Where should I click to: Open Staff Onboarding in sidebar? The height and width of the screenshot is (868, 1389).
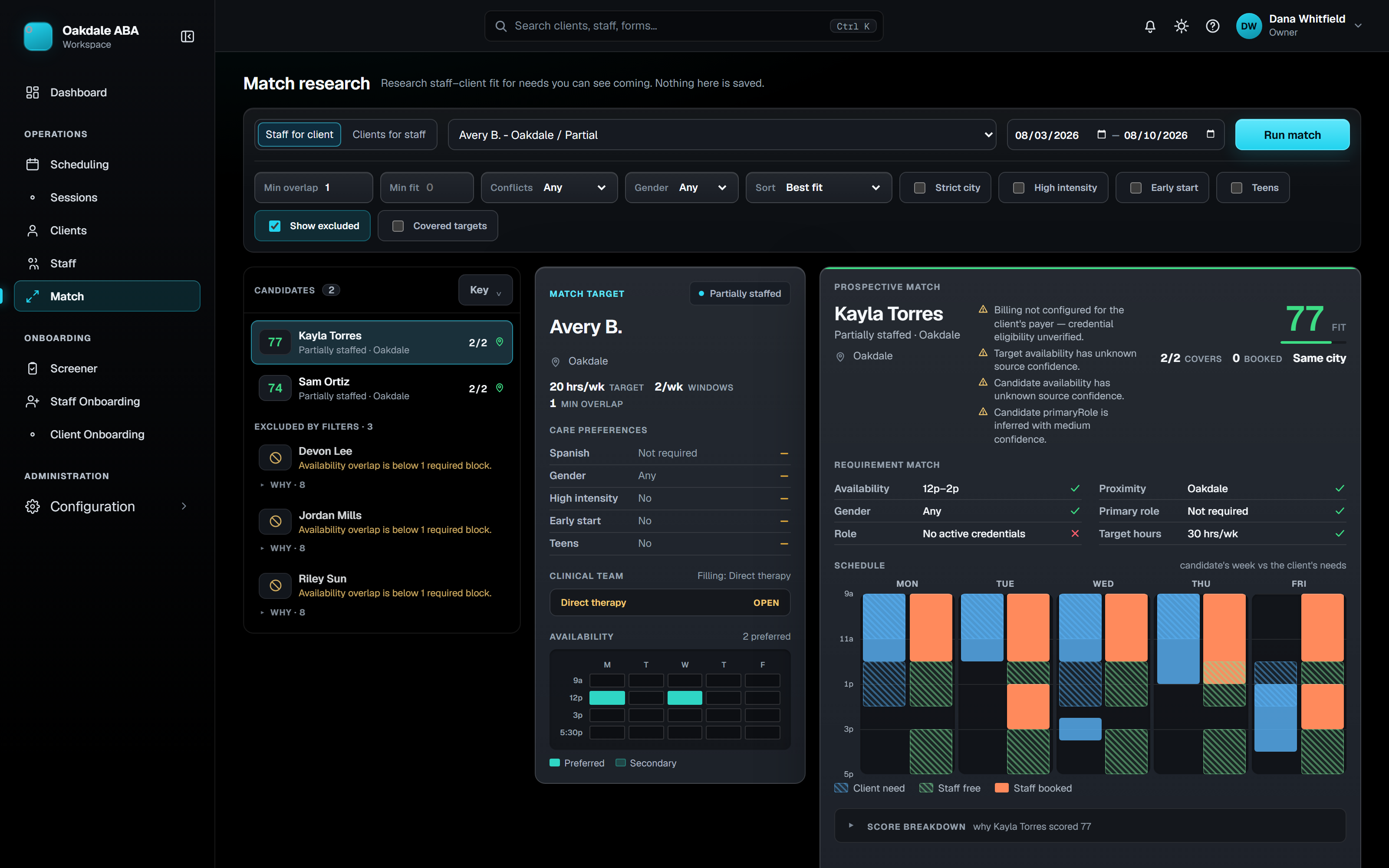pyautogui.click(x=107, y=401)
